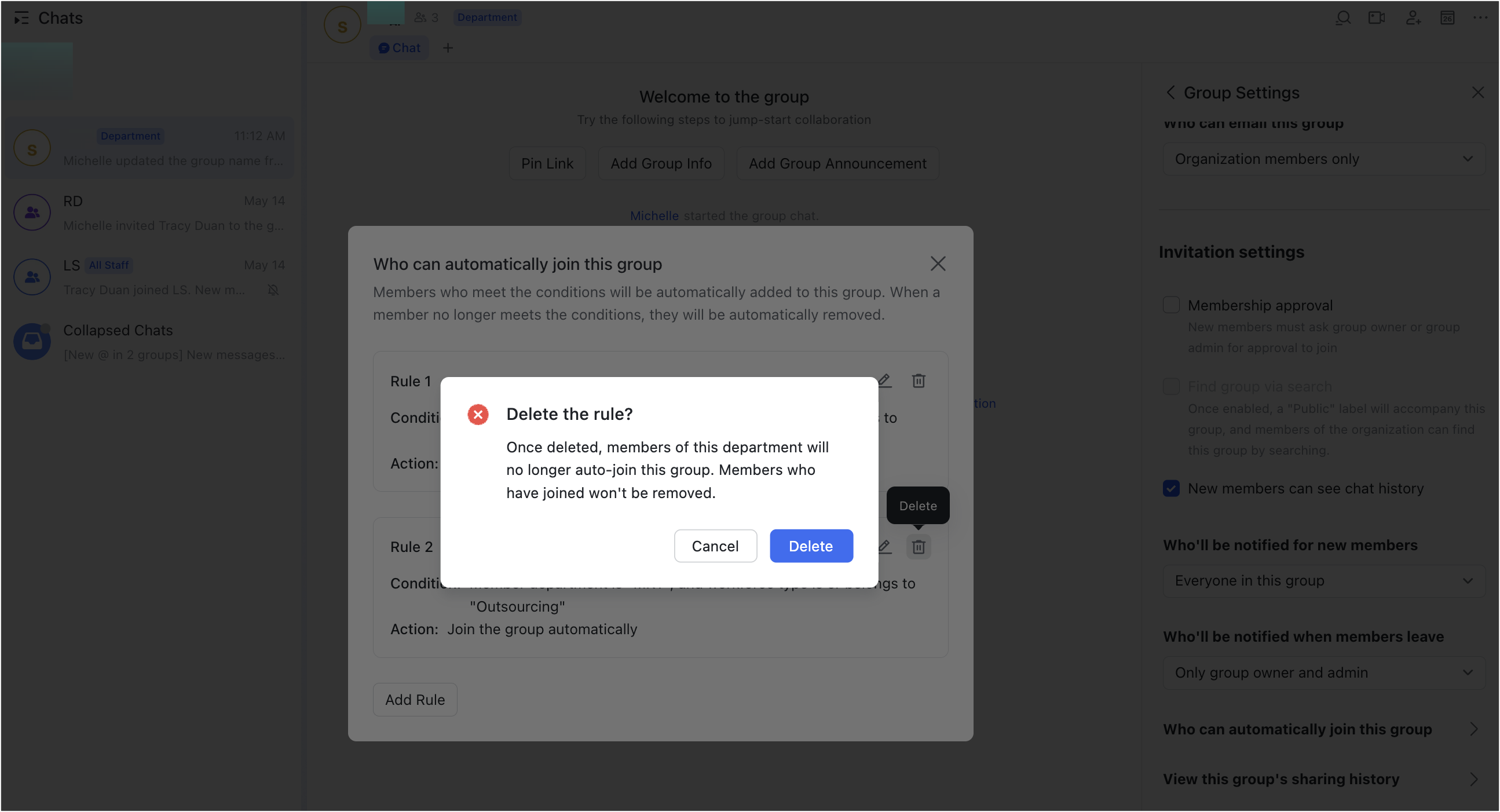Screen dimensions: 1500x812
Task: Edit Rule 1 using the pencil icon
Action: [884, 381]
